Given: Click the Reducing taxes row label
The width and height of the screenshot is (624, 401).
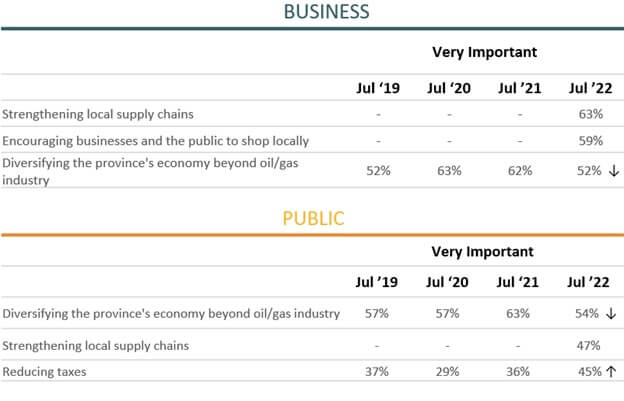Looking at the screenshot, I should [x=44, y=372].
